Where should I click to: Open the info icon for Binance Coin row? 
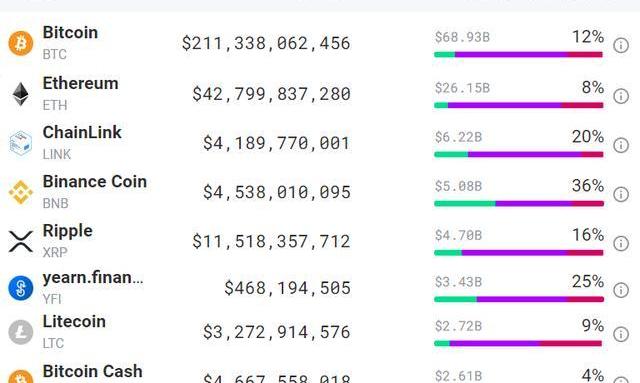[x=621, y=194]
